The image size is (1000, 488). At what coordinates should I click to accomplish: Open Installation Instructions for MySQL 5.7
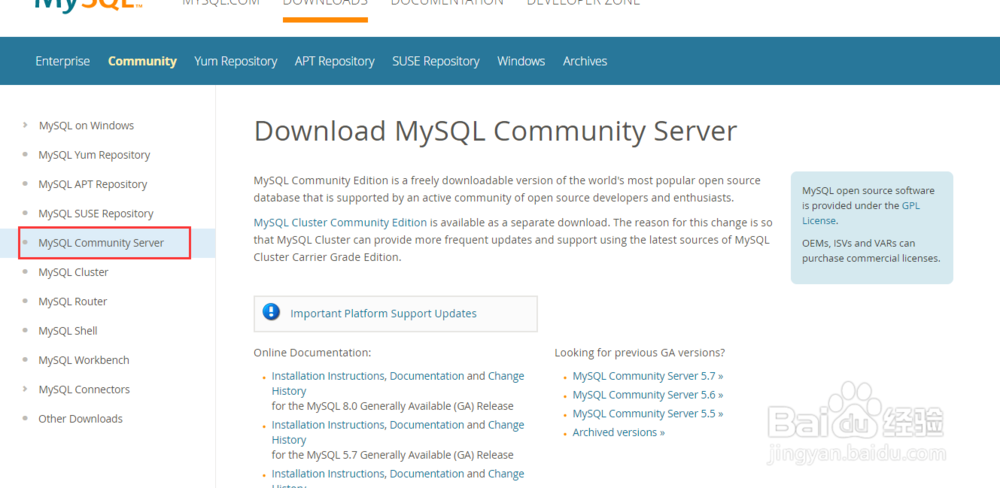coord(328,425)
